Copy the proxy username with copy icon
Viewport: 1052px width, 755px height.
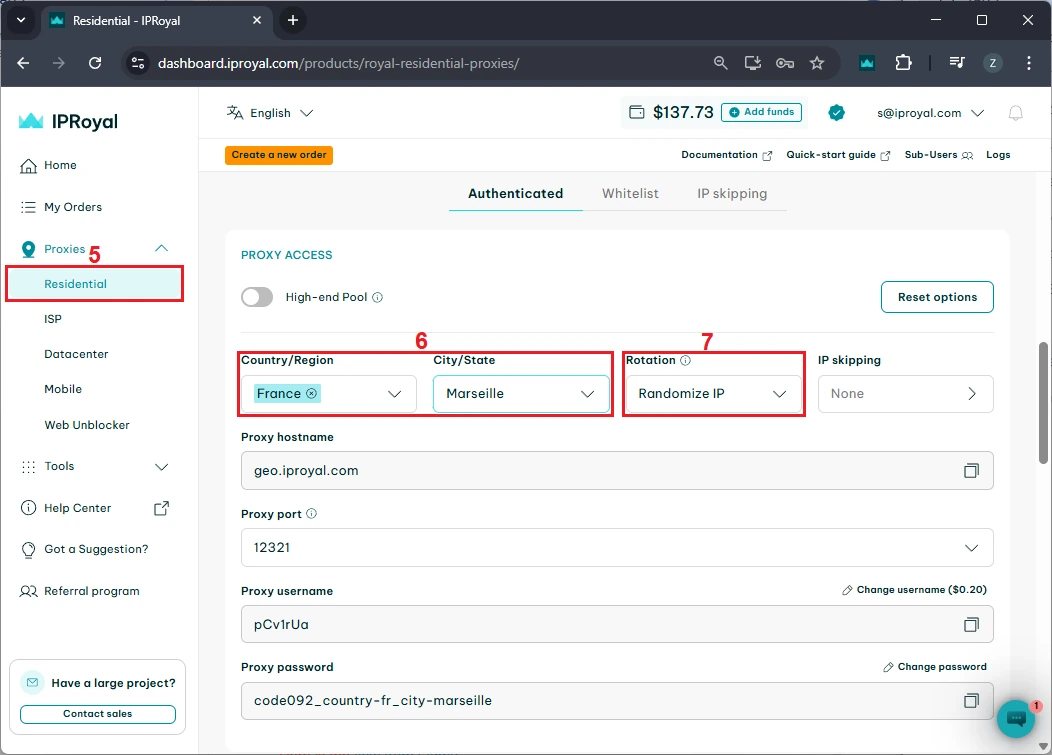tap(970, 624)
